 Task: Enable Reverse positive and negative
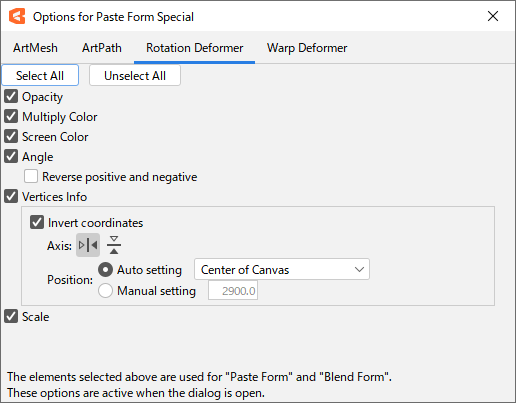pos(31,176)
